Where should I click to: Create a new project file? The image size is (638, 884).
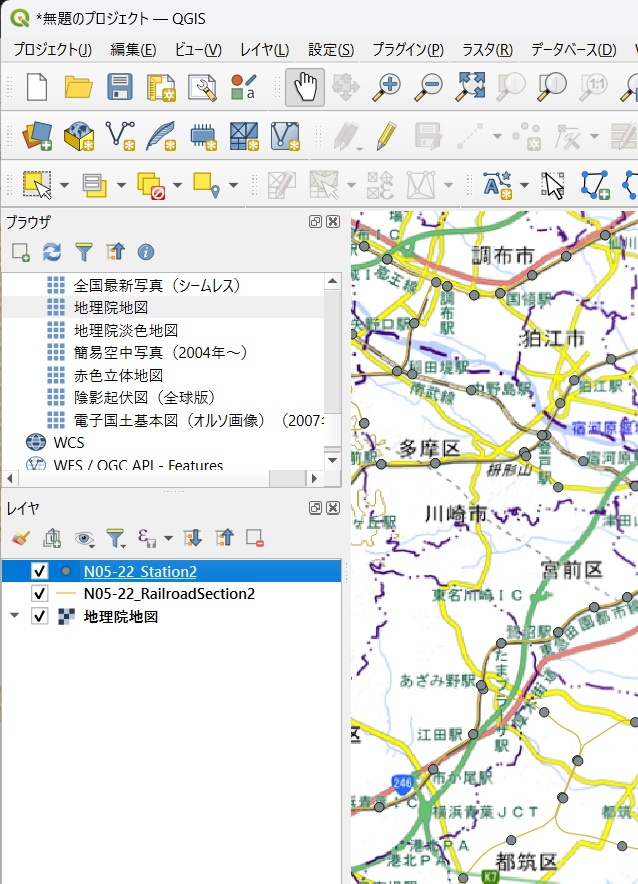click(37, 87)
